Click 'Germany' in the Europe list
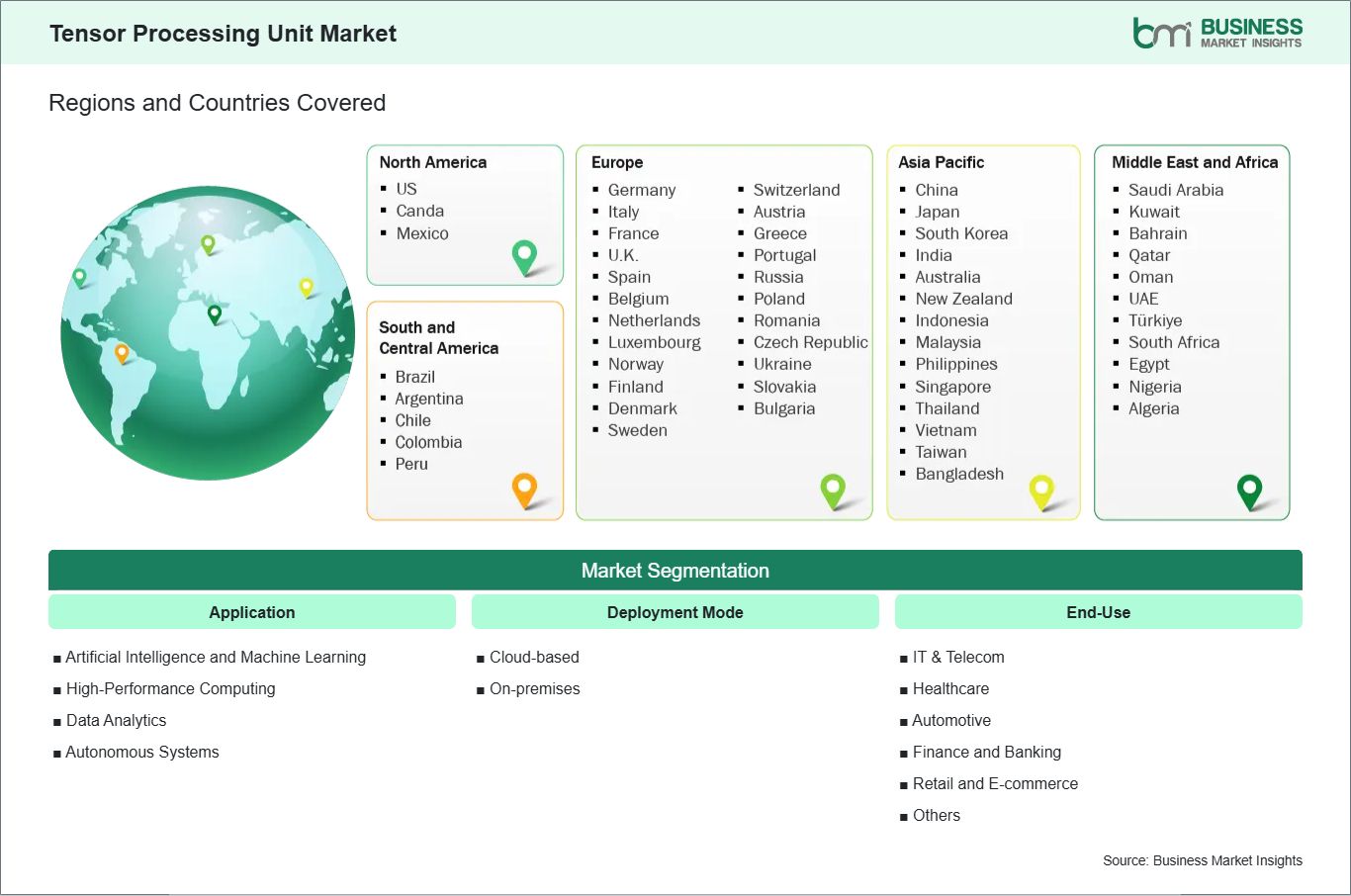The image size is (1351, 896). [x=642, y=190]
